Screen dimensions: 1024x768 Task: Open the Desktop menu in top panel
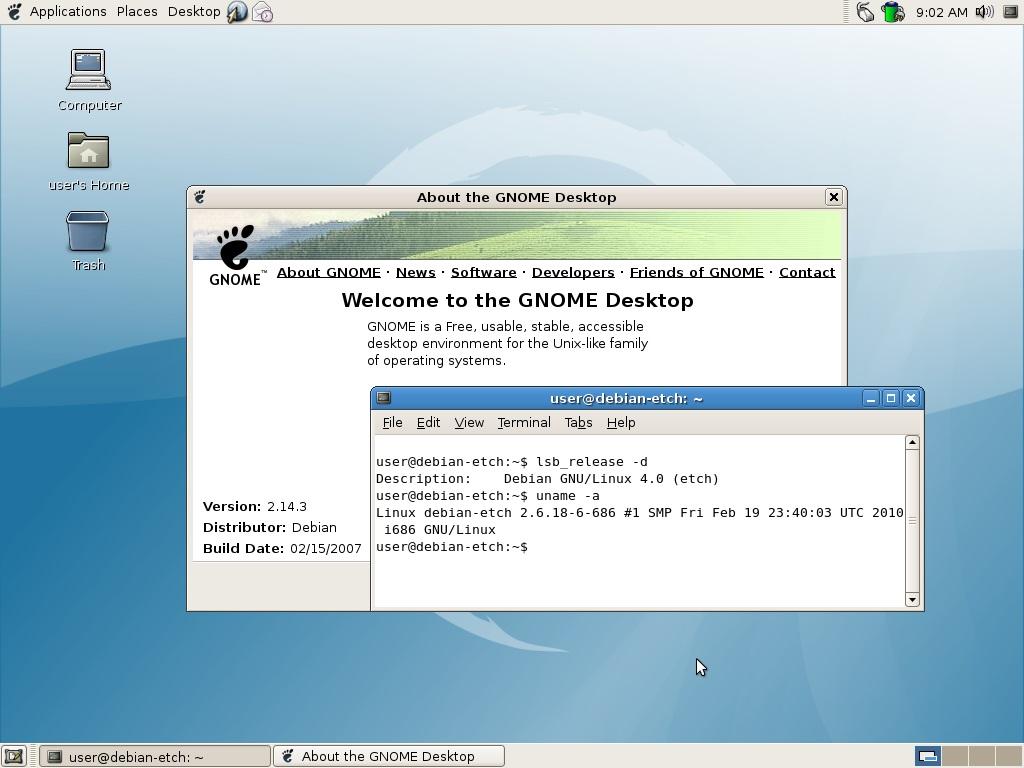(194, 11)
